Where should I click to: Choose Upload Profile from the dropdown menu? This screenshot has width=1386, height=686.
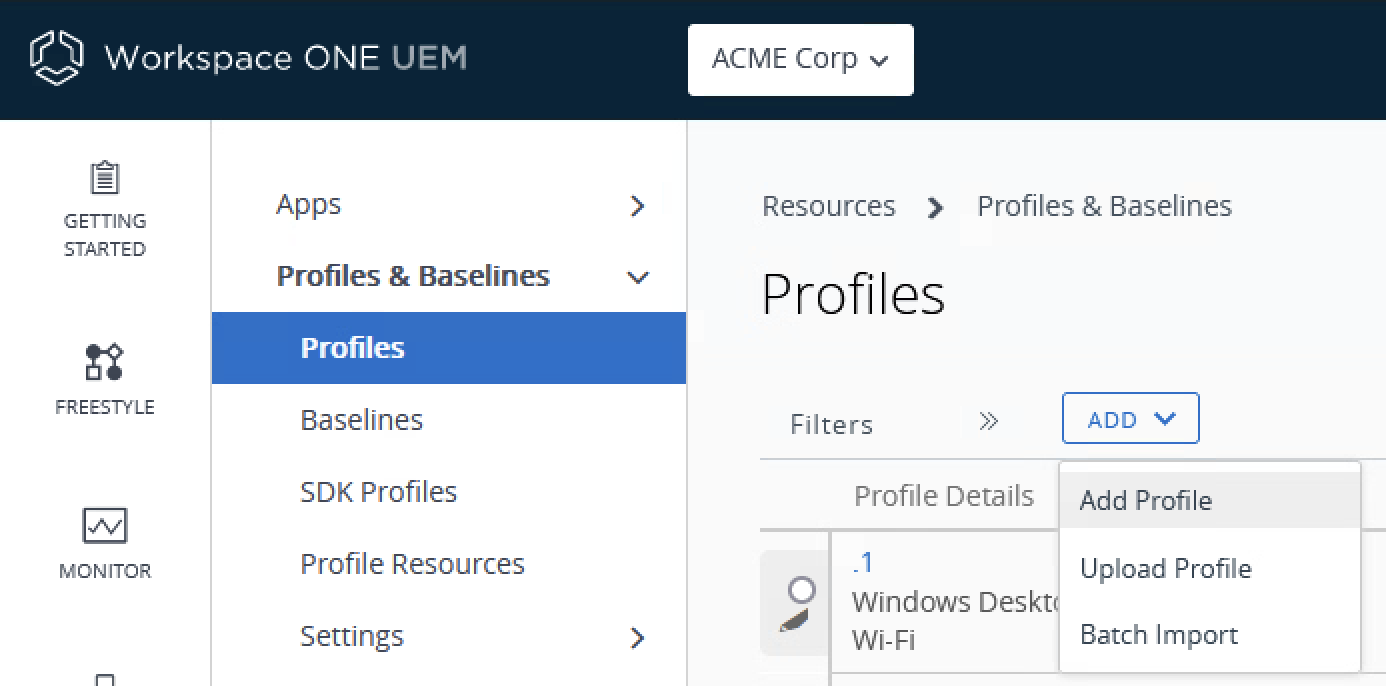(1165, 568)
